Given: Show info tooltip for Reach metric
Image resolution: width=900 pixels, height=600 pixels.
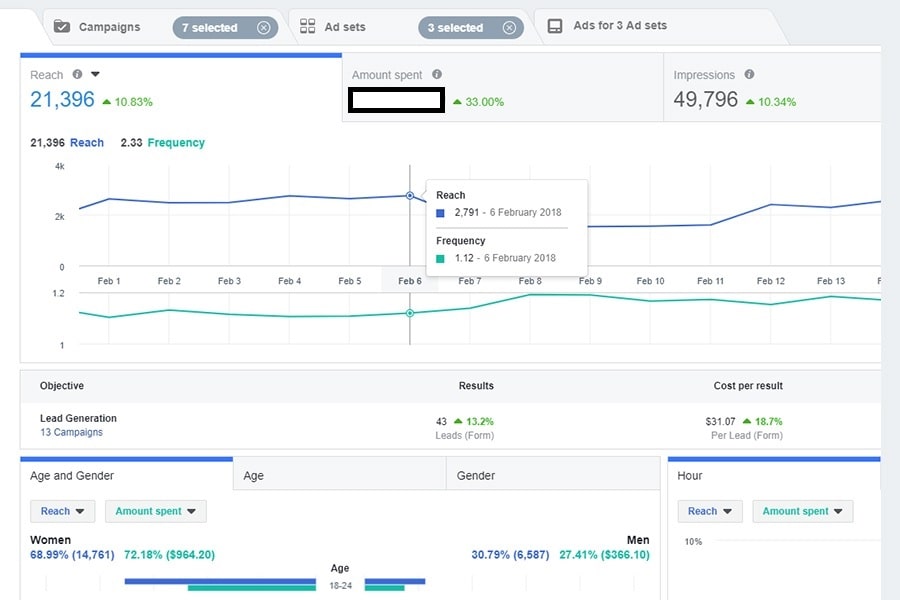Looking at the screenshot, I should pos(77,74).
